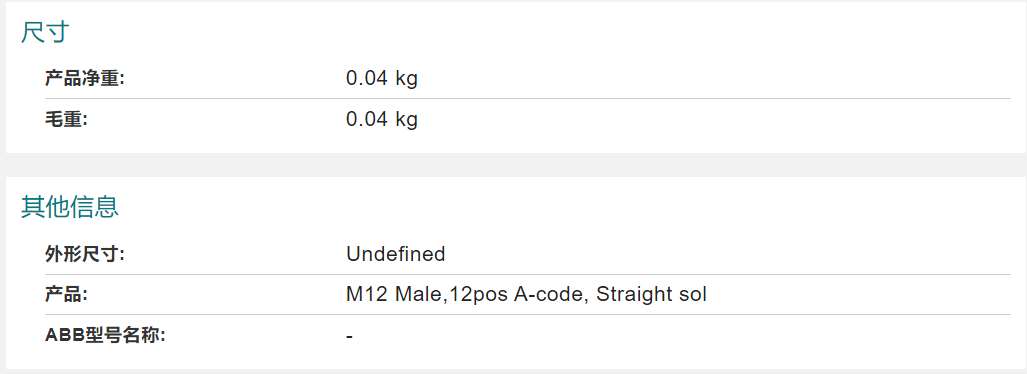This screenshot has width=1027, height=374.
Task: Click gray gap between 尺寸 and 其他信息 panels
Action: point(514,165)
